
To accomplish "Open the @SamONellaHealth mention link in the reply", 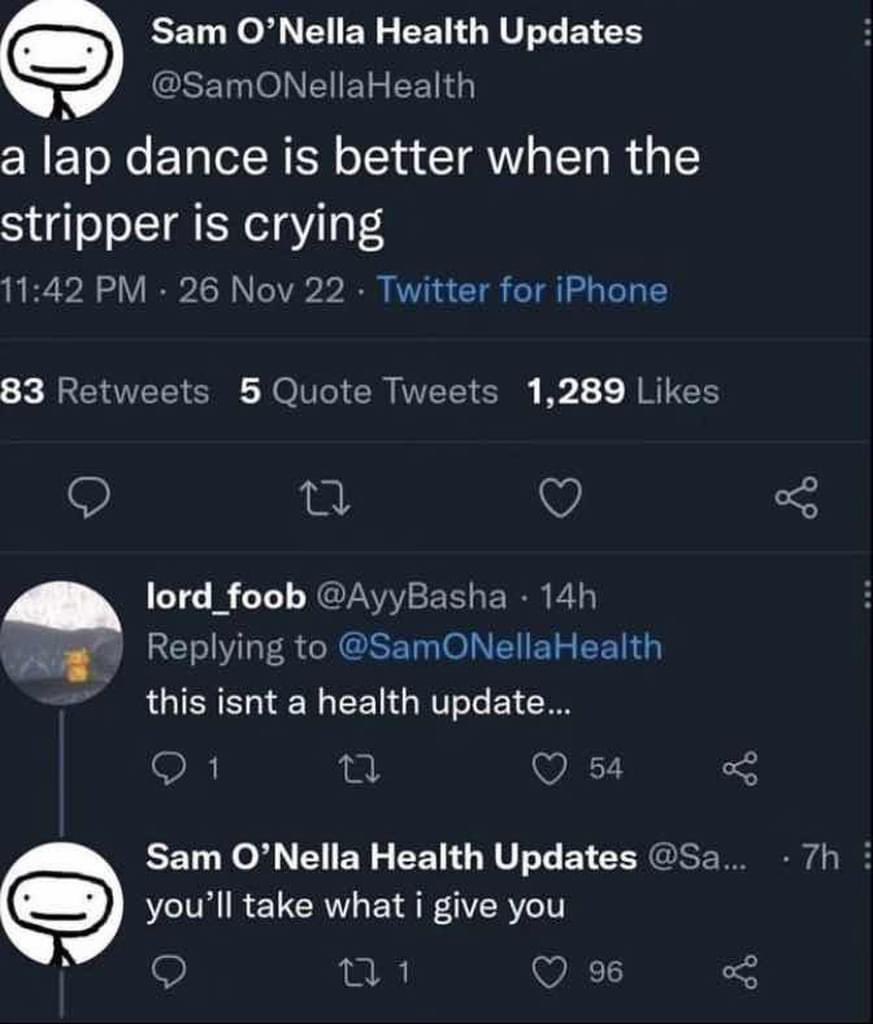I will [x=500, y=647].
